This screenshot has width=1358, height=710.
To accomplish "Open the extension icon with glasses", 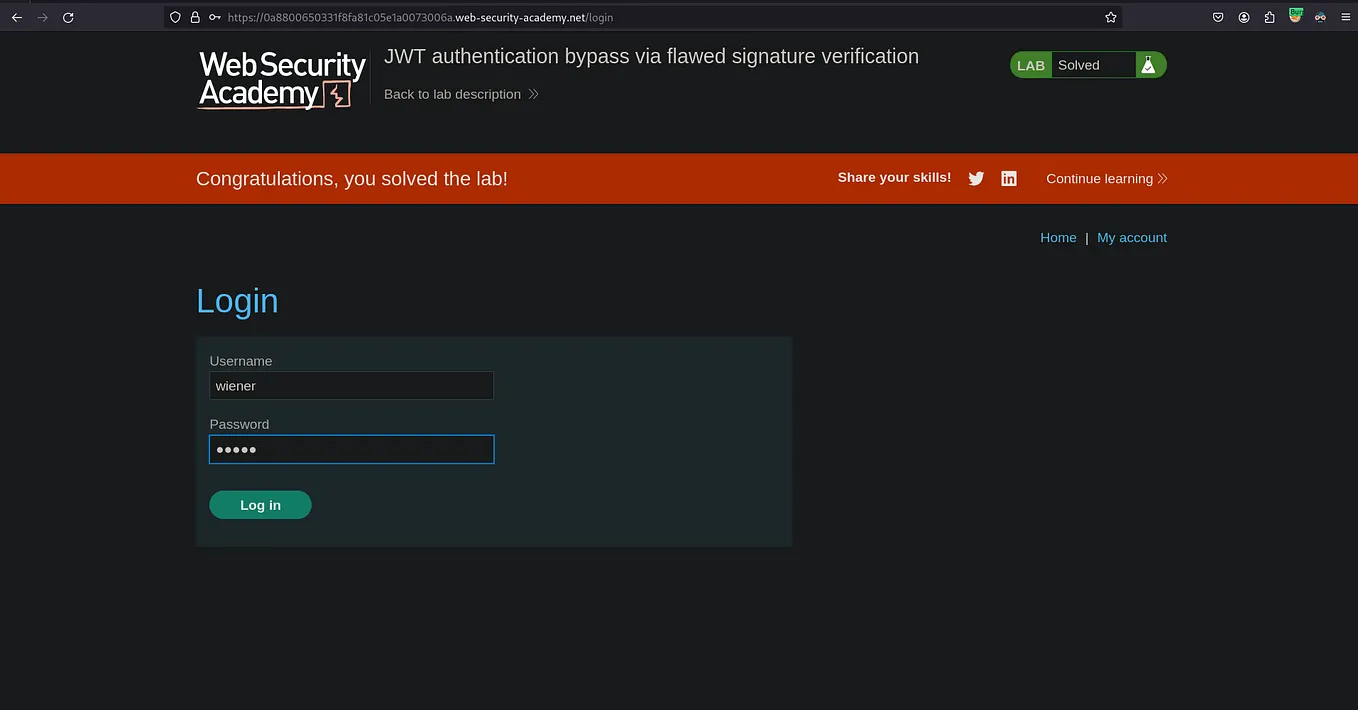I will [1320, 17].
